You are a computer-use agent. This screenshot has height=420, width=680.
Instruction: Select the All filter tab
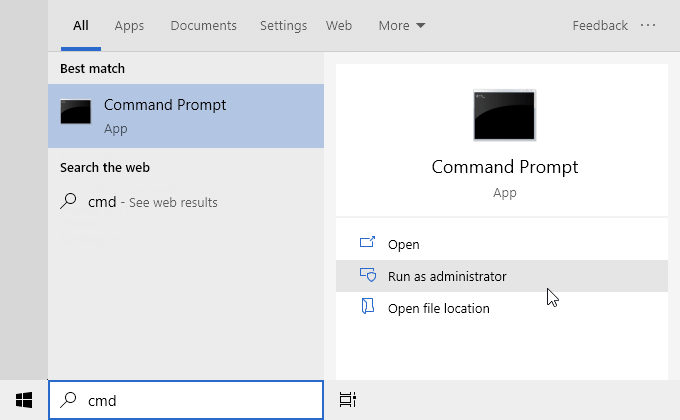[81, 25]
